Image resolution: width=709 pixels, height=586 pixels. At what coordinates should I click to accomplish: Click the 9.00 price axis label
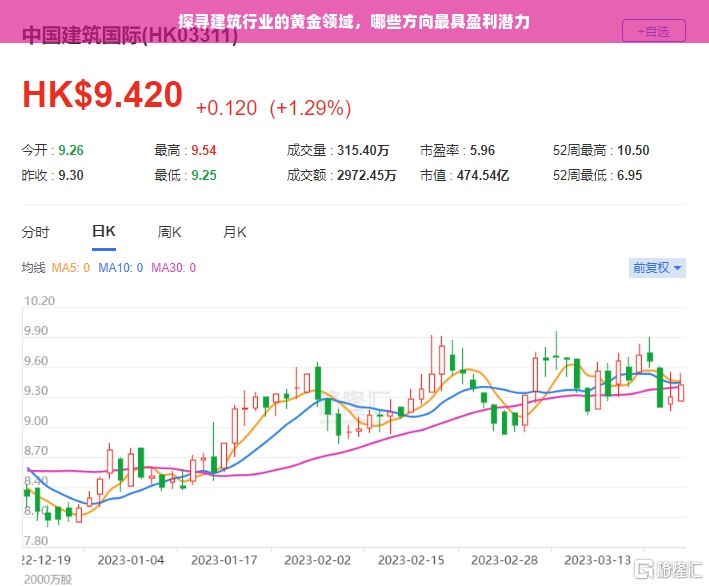[x=36, y=421]
